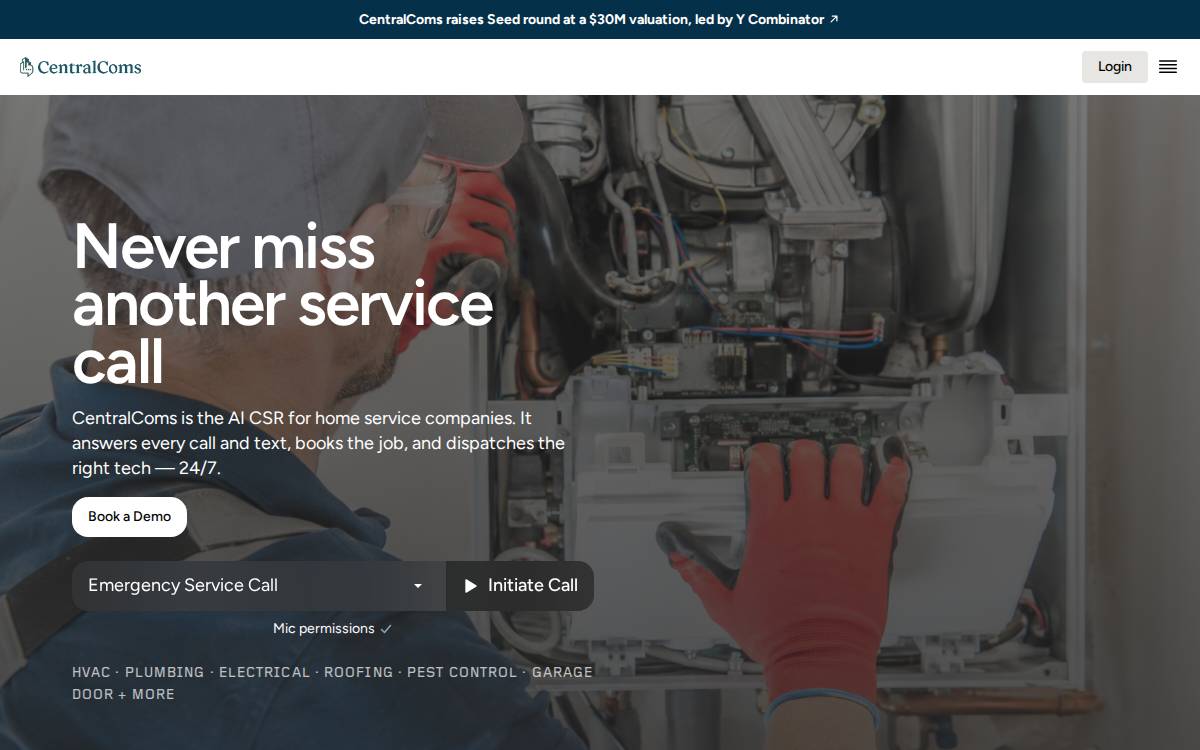1200x750 pixels.
Task: Click the Mic permissions status text
Action: 333,628
